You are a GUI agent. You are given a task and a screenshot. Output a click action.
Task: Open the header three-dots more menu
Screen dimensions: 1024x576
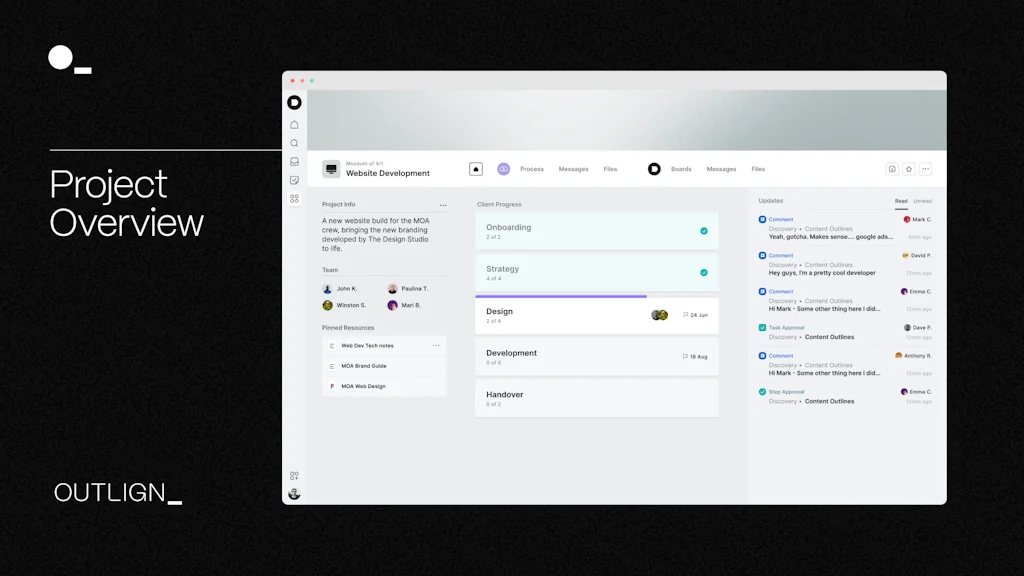click(926, 169)
